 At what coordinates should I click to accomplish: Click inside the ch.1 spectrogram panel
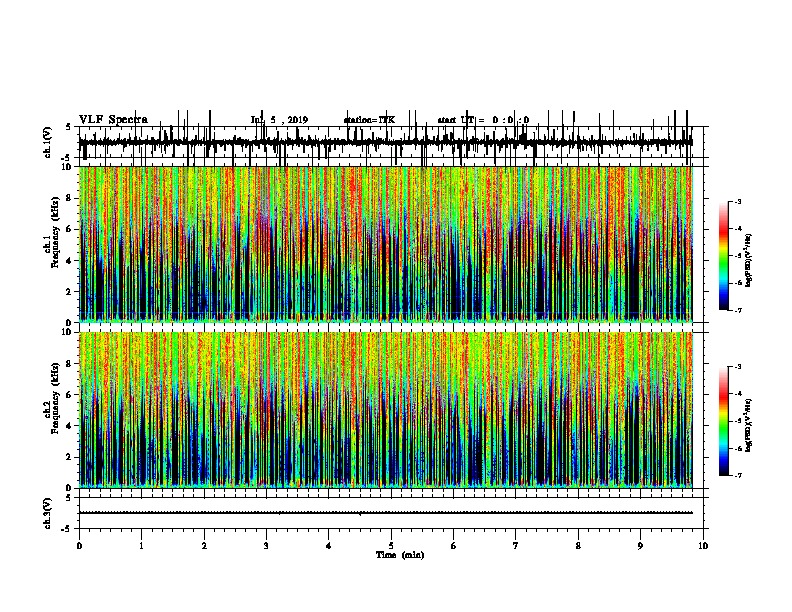386,244
